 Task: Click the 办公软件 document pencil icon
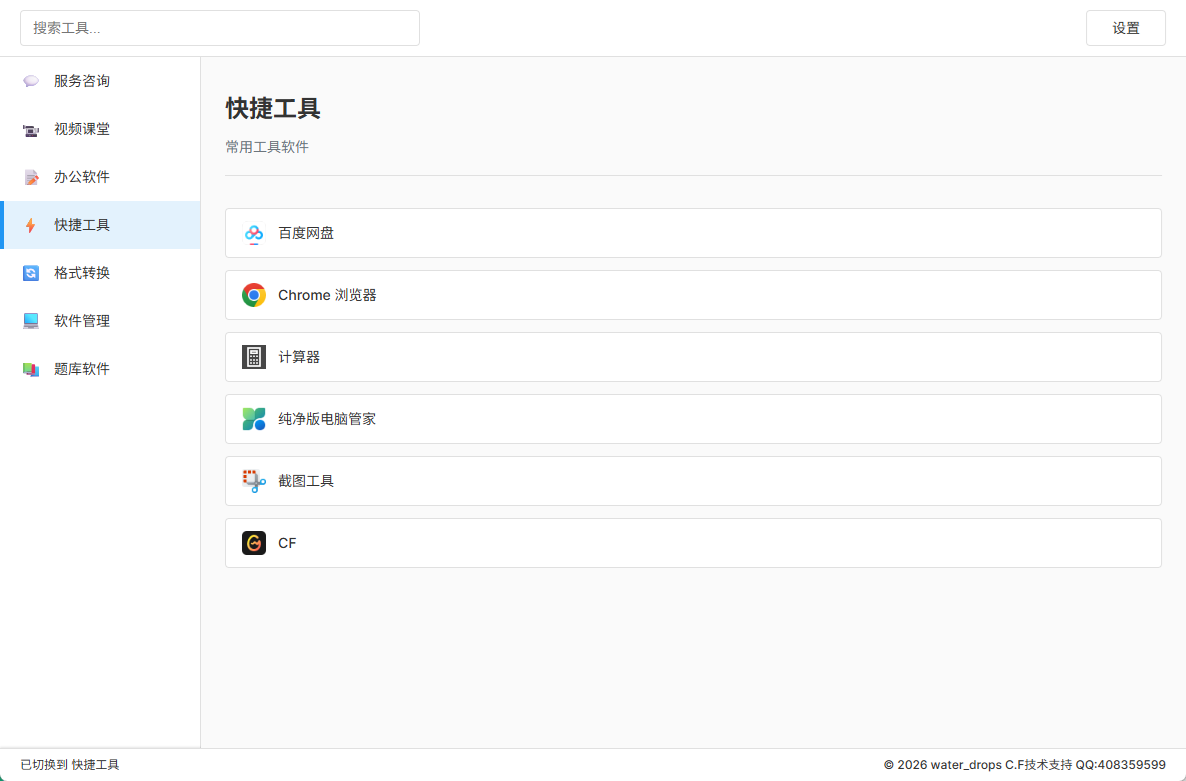pos(31,177)
